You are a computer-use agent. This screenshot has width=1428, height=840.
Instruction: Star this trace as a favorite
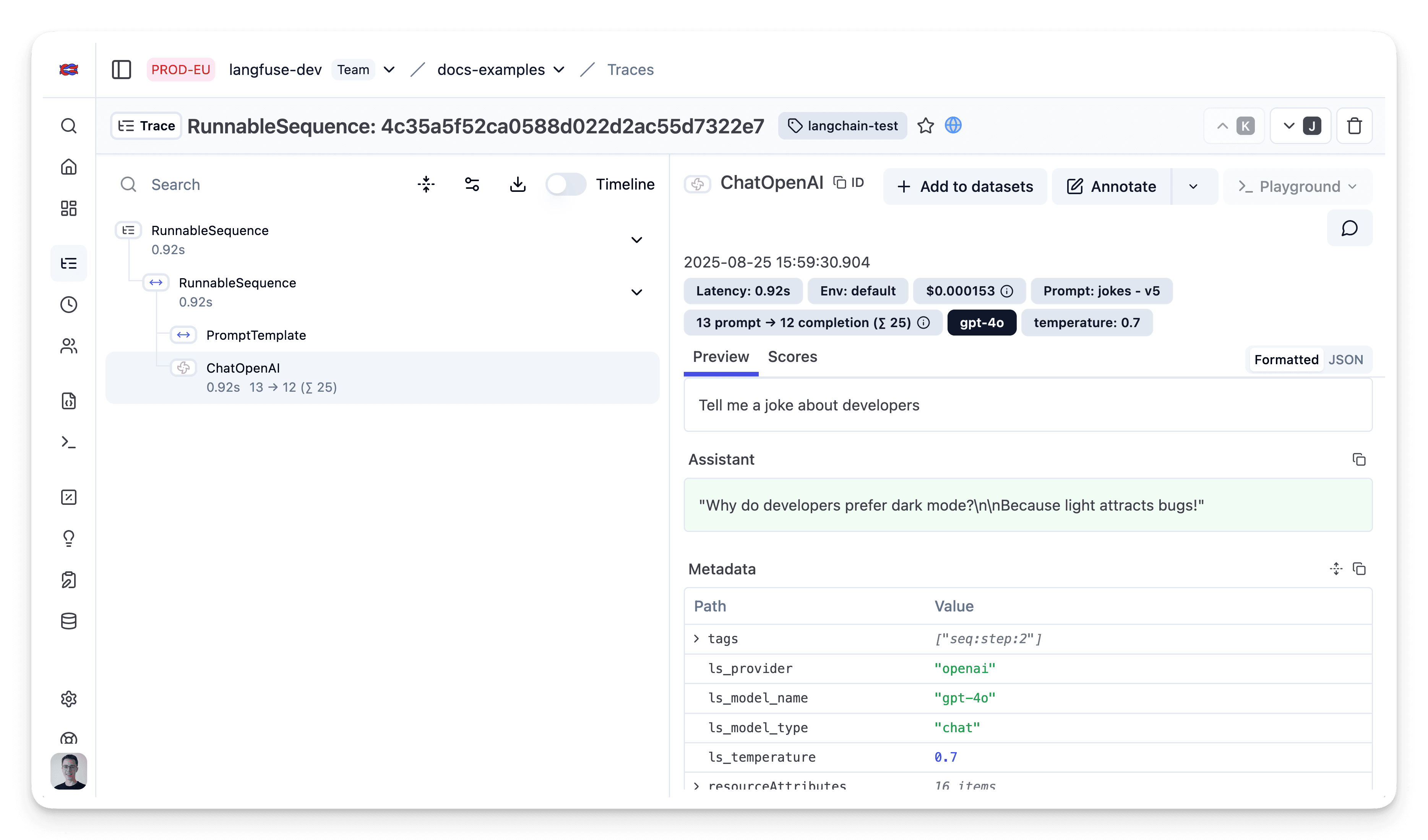(925, 126)
